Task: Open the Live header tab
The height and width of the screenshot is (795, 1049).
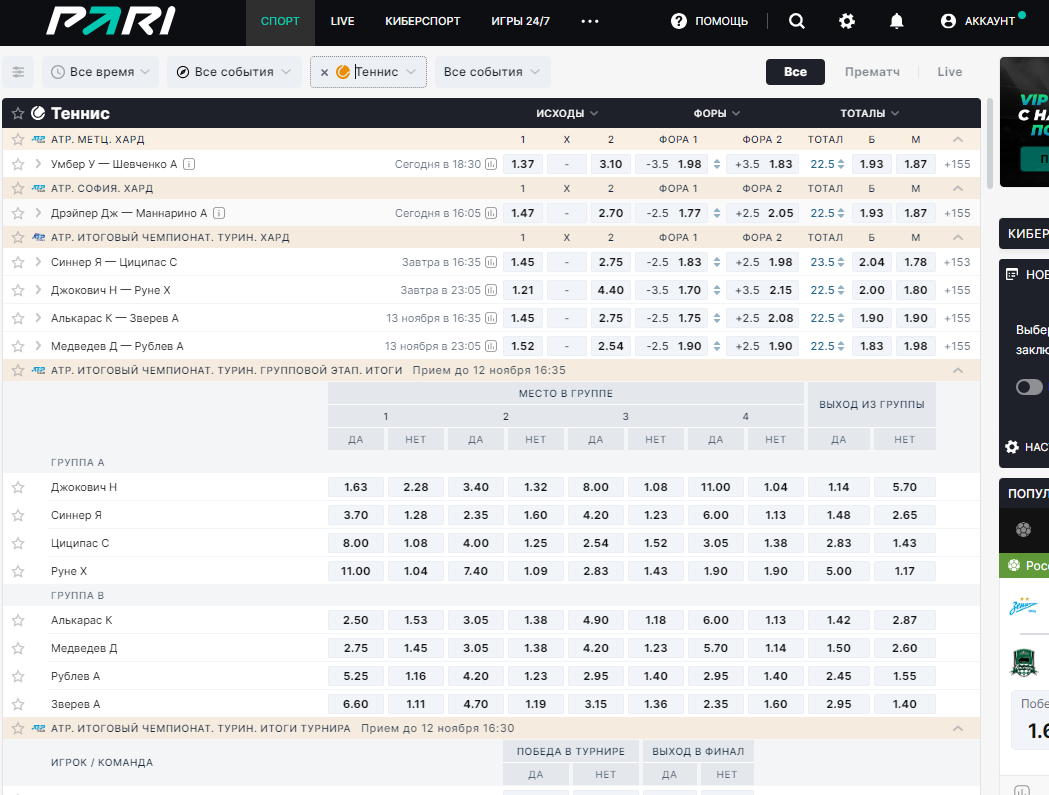Action: point(342,21)
